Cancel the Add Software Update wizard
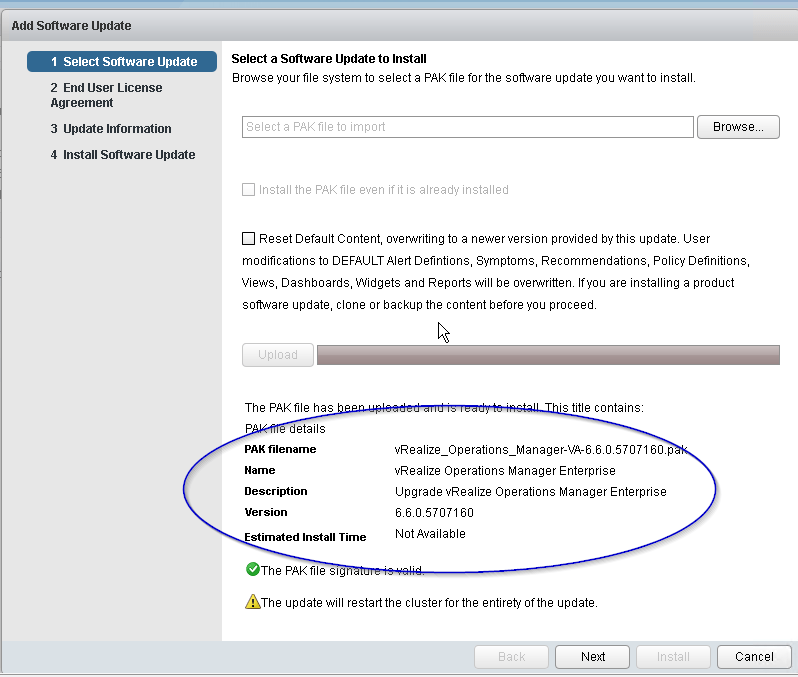This screenshot has width=798, height=677. click(754, 657)
